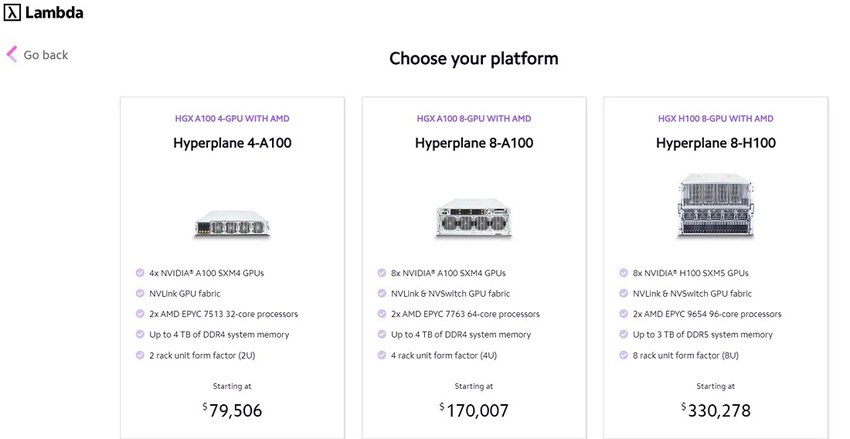Click checkmark icon beside 4 rack unit form factor

point(382,355)
